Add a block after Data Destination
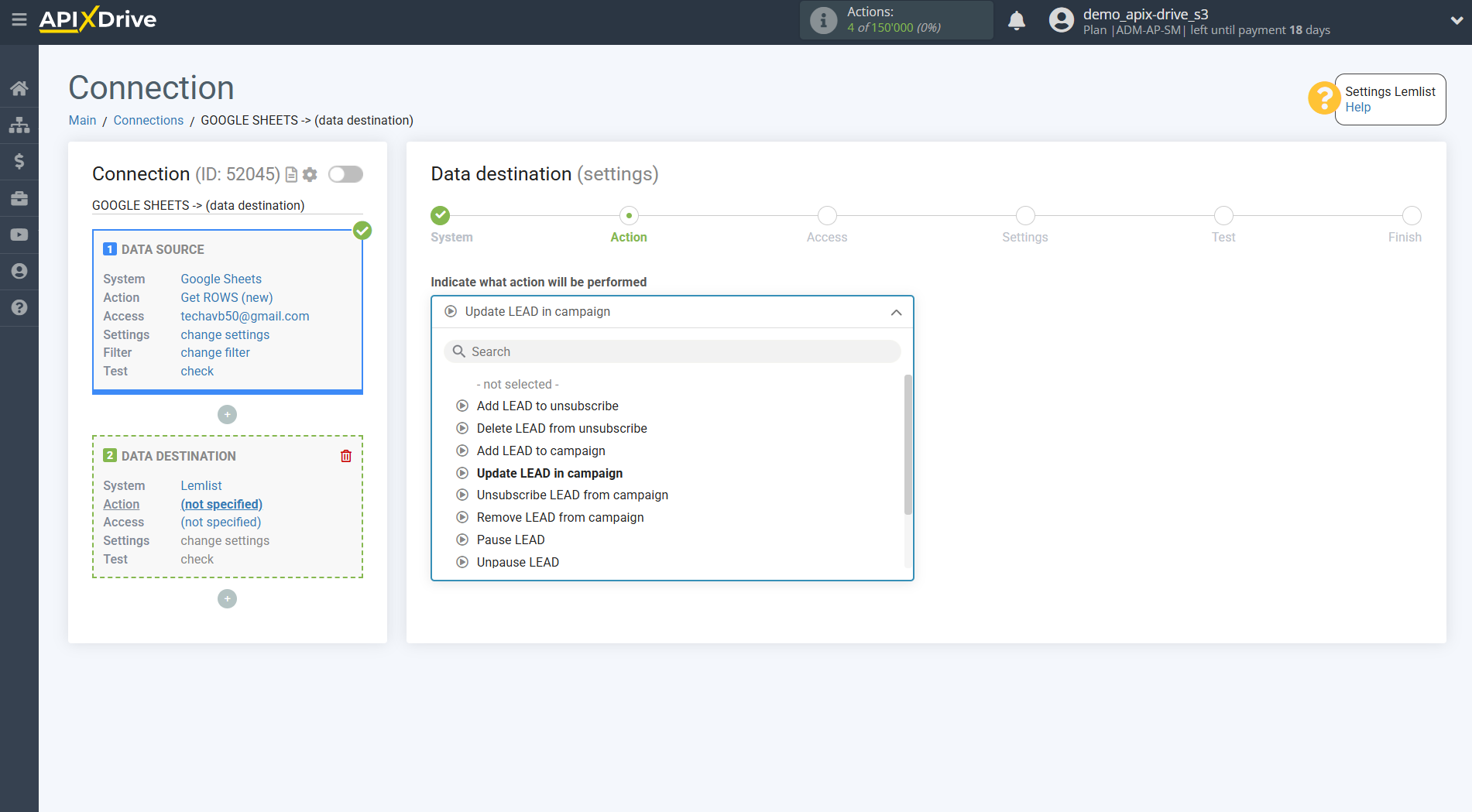This screenshot has height=812, width=1472. click(x=227, y=599)
